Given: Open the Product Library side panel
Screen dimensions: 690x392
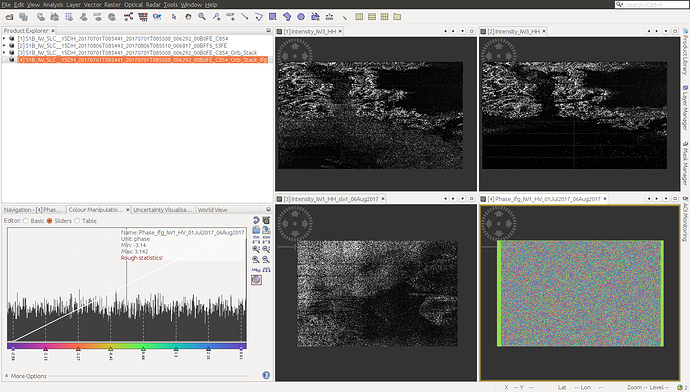Looking at the screenshot, I should (x=685, y=51).
